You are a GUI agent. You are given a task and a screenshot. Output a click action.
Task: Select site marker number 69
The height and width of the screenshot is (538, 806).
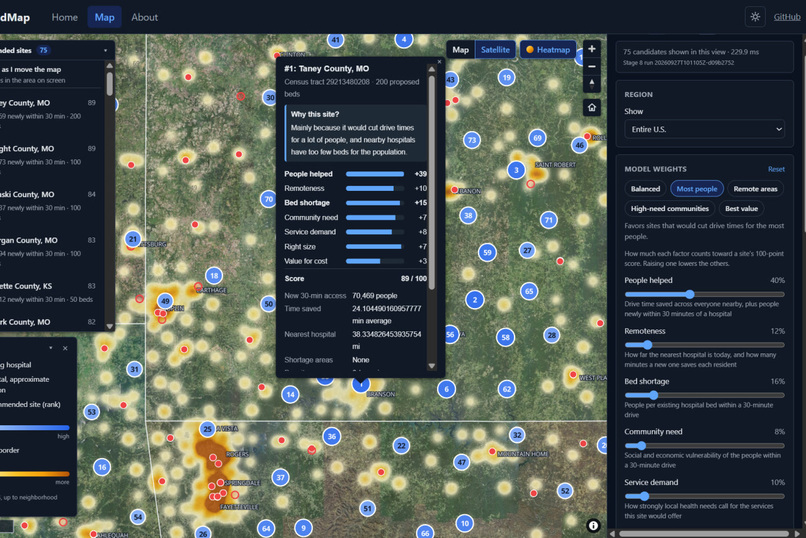537,138
